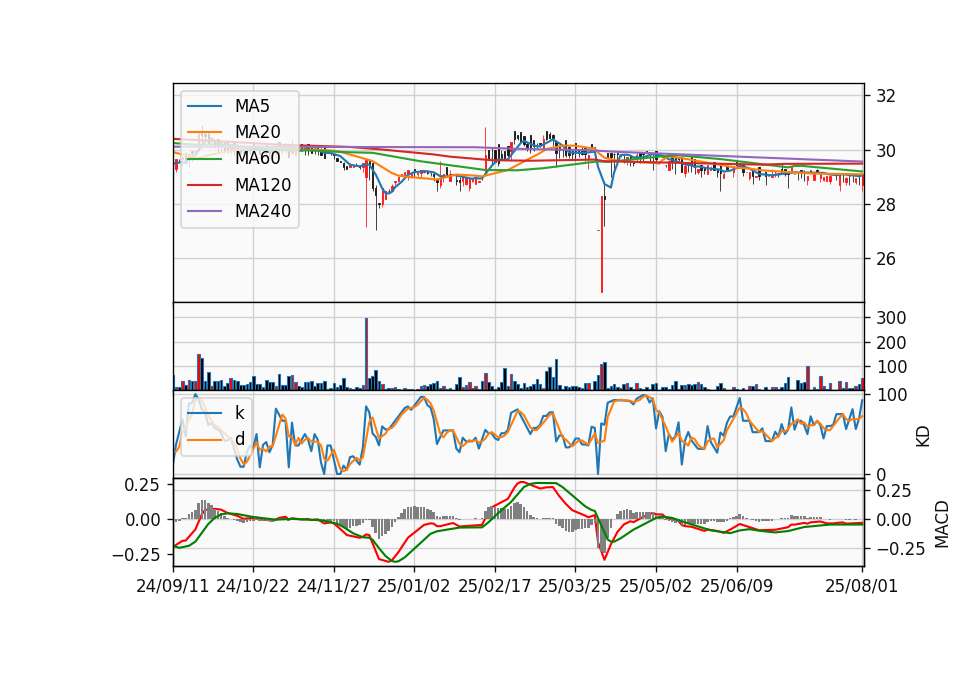
Task: Click the KD axis title
Action: pos(923,437)
